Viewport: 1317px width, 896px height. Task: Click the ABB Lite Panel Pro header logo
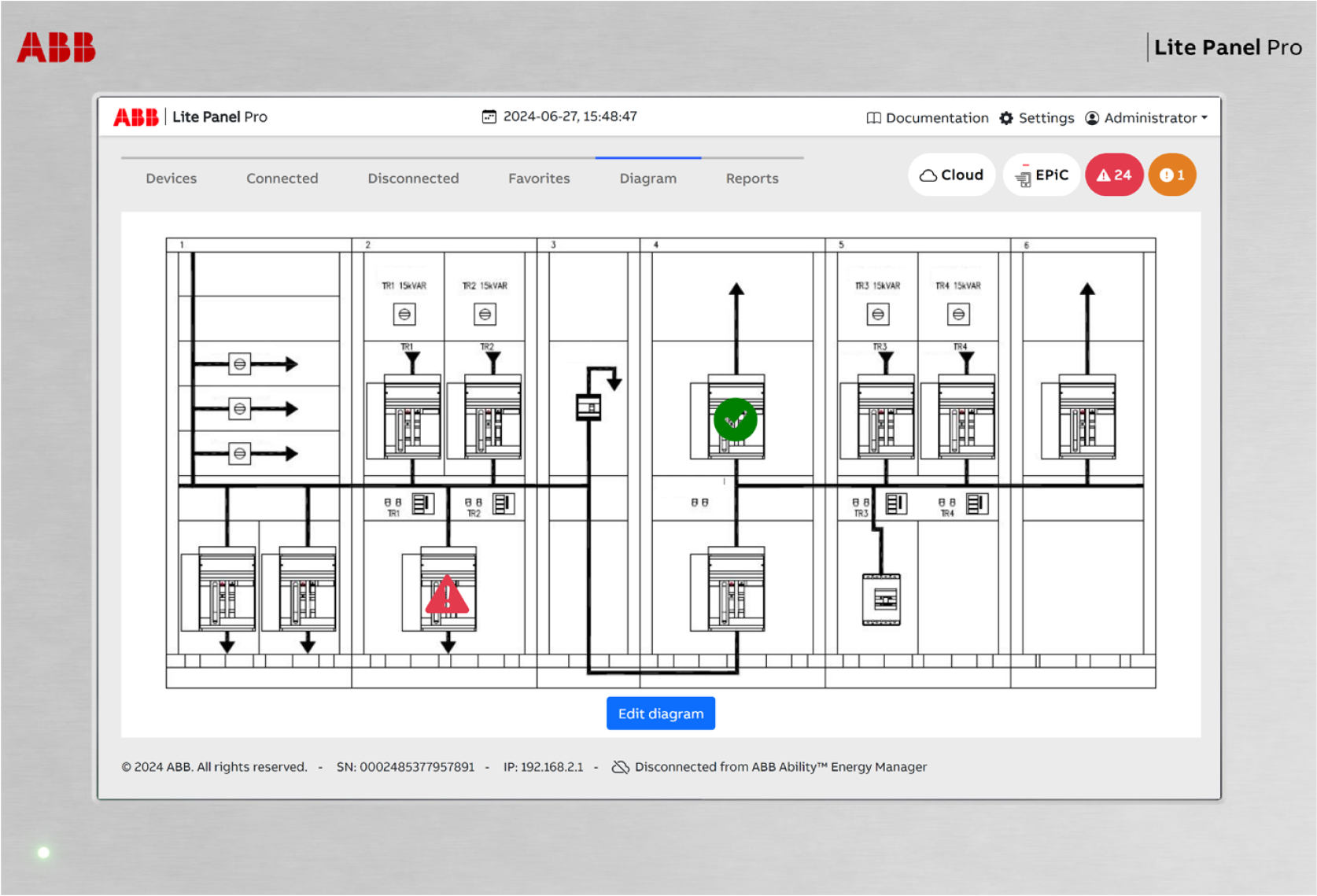[190, 117]
